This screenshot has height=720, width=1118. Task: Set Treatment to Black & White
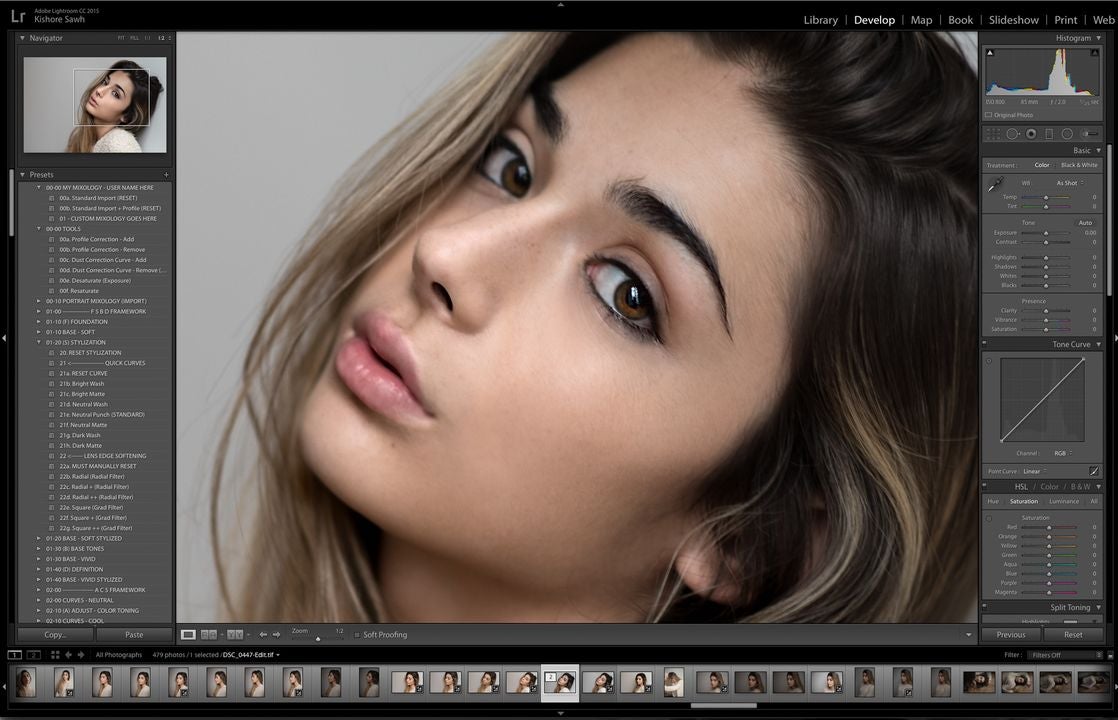[1078, 165]
